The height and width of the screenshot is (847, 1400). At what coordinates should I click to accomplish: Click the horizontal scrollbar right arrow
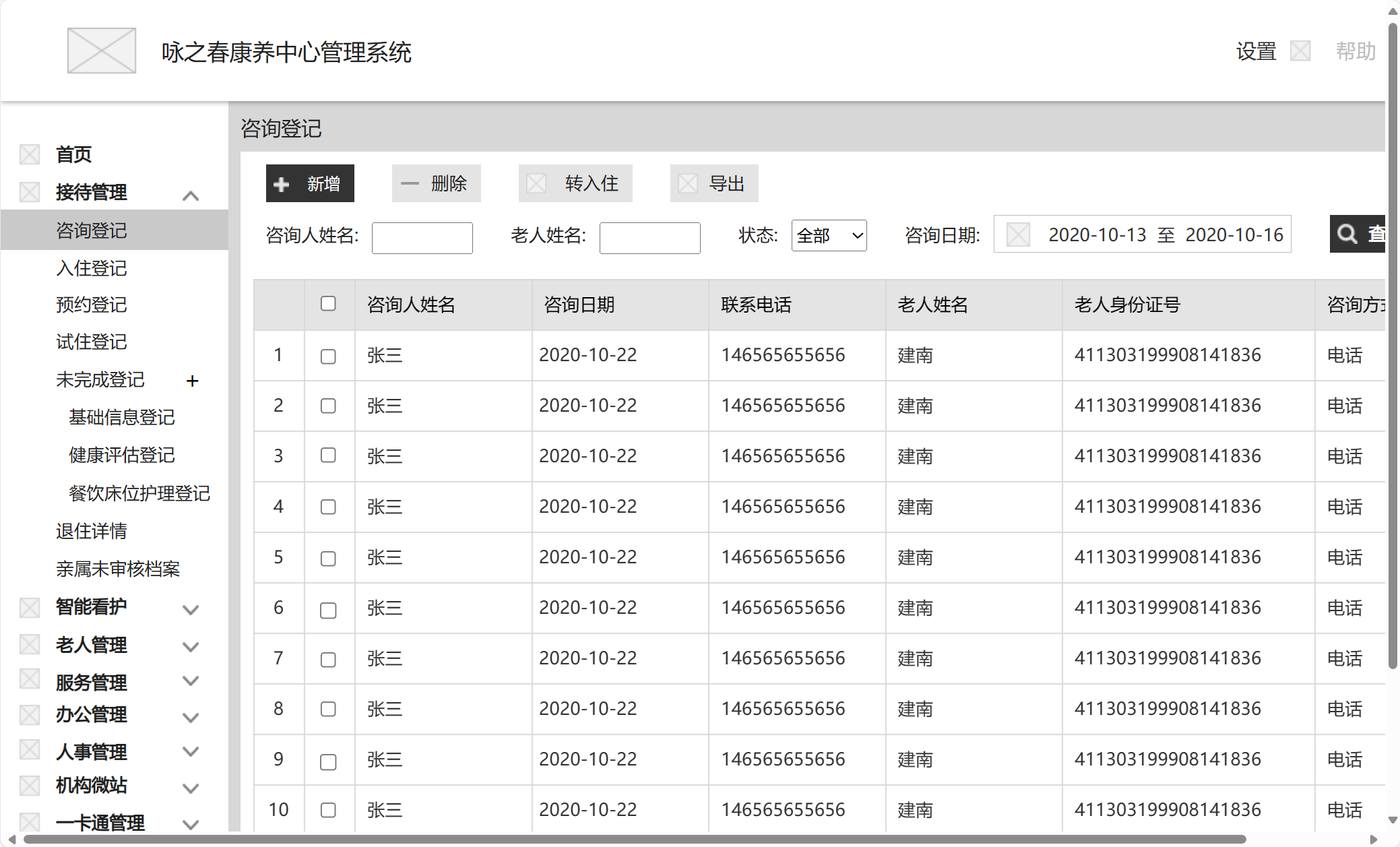[1374, 839]
